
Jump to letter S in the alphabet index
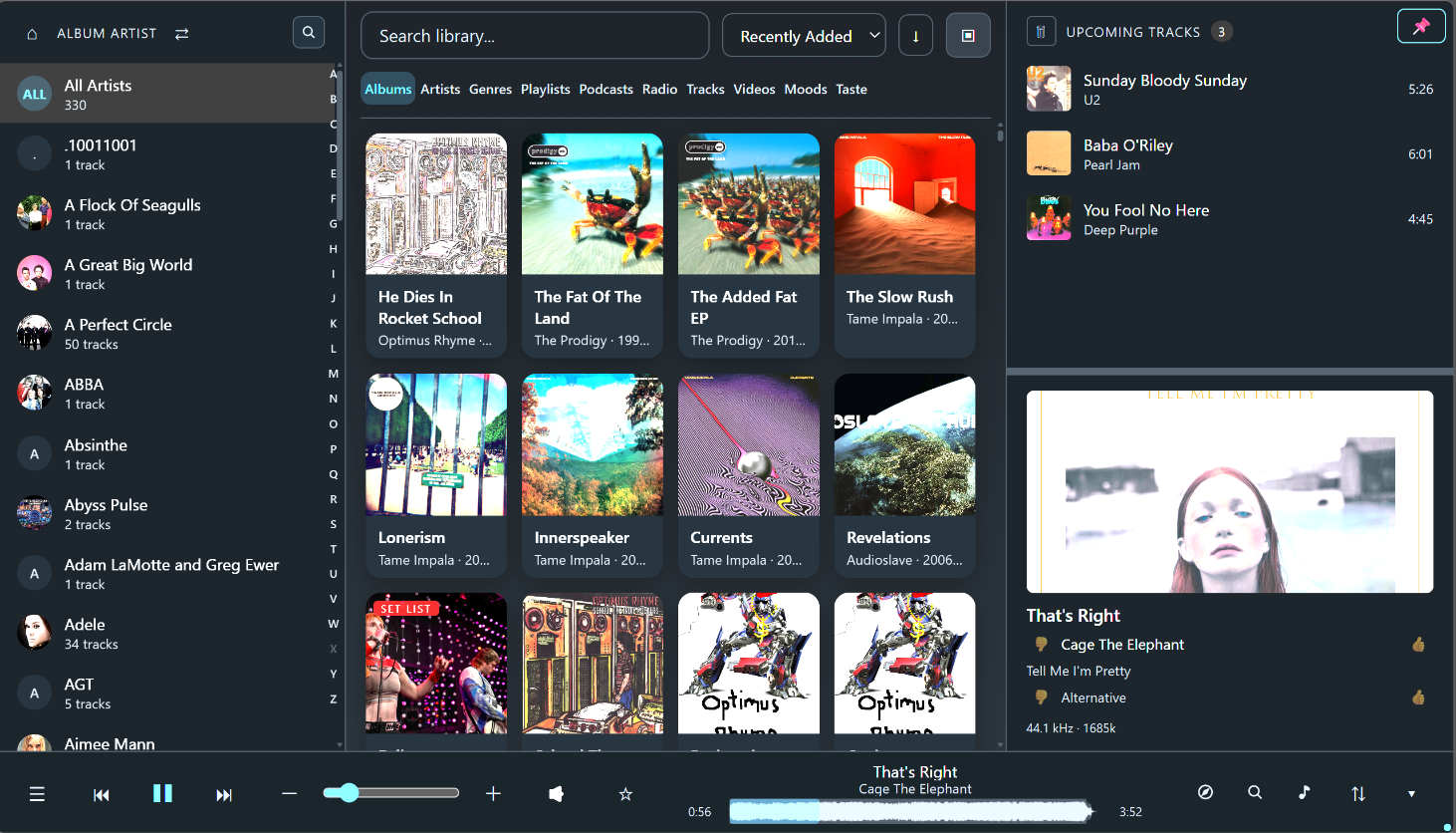coord(334,524)
